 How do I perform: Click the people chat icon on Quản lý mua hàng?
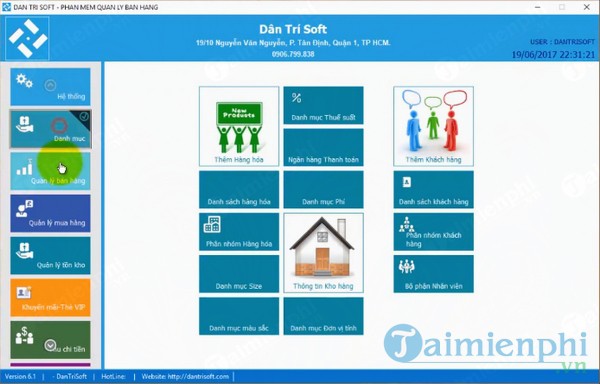tap(24, 208)
